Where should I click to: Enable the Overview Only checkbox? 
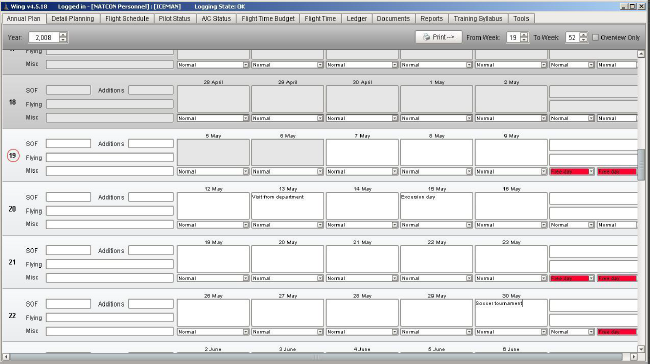tap(595, 37)
